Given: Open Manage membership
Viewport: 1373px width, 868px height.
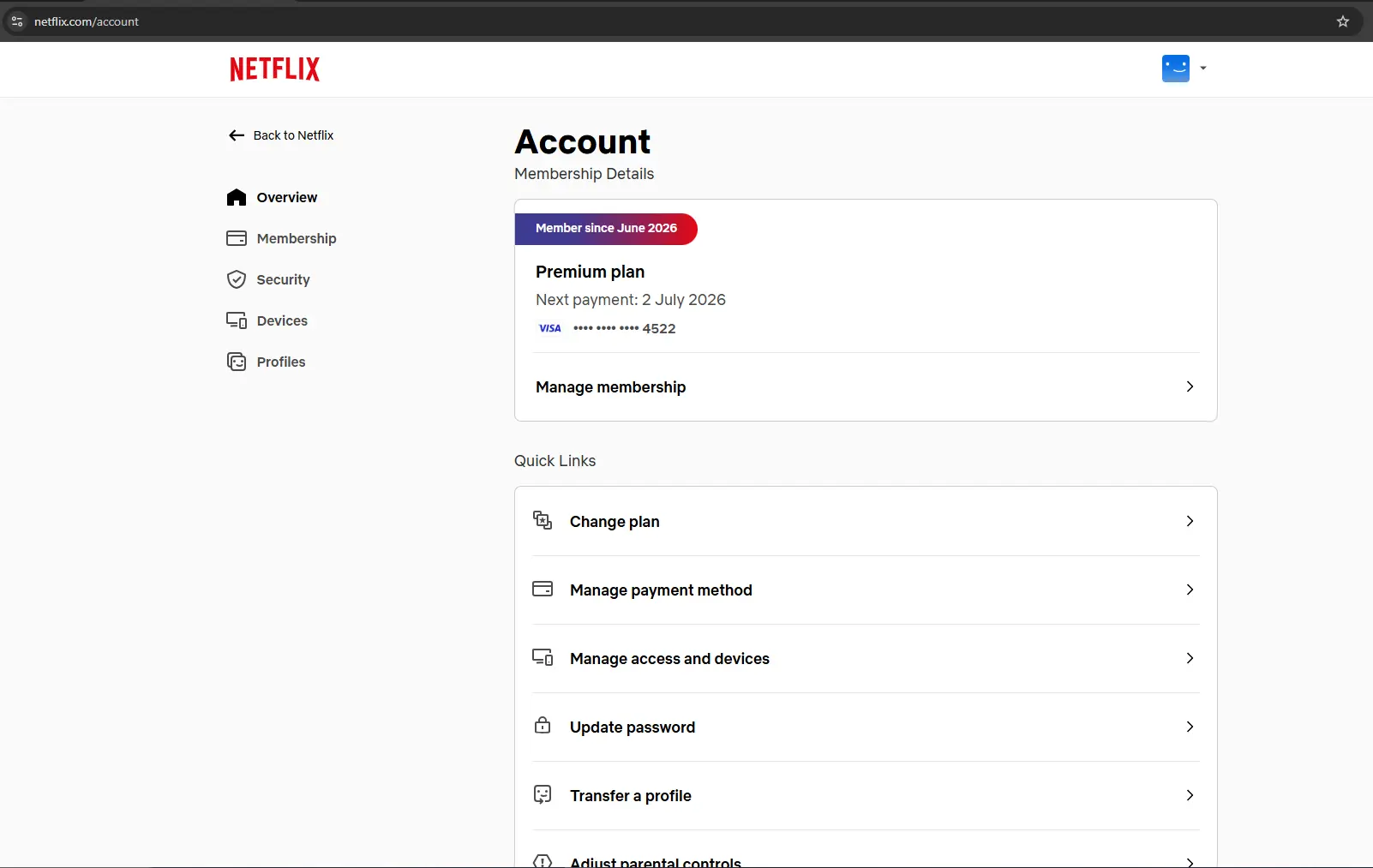Looking at the screenshot, I should [866, 386].
